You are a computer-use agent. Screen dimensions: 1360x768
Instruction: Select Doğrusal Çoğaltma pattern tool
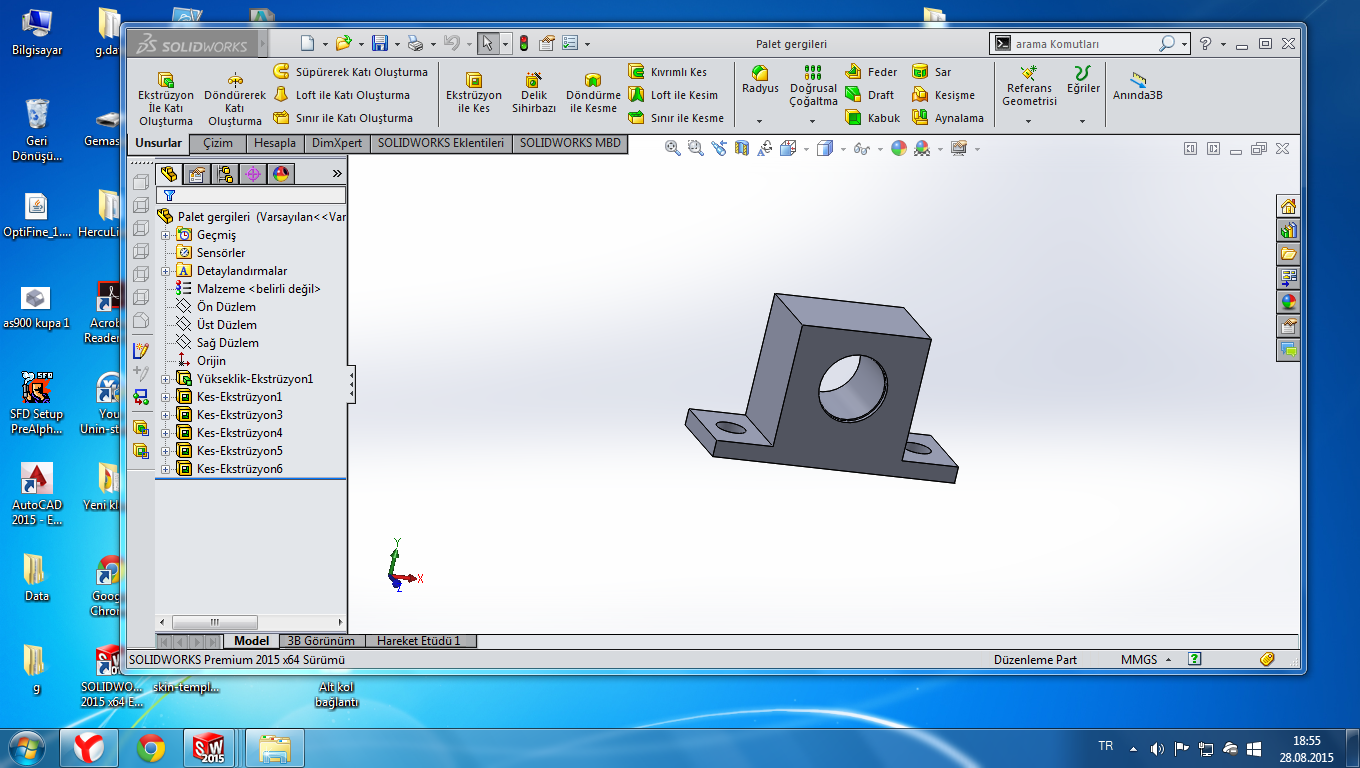(813, 86)
